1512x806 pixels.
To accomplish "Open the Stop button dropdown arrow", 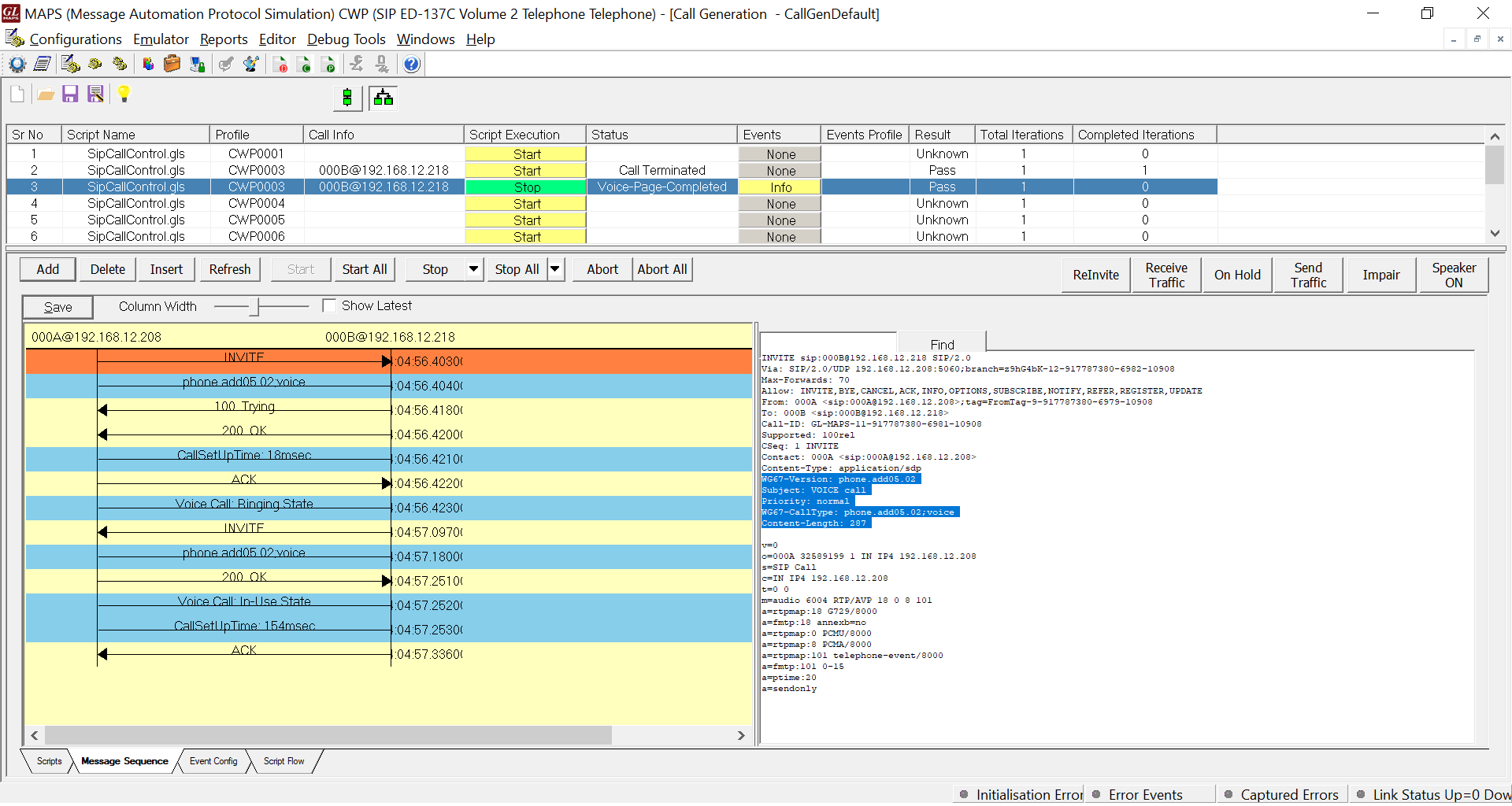I will (473, 269).
